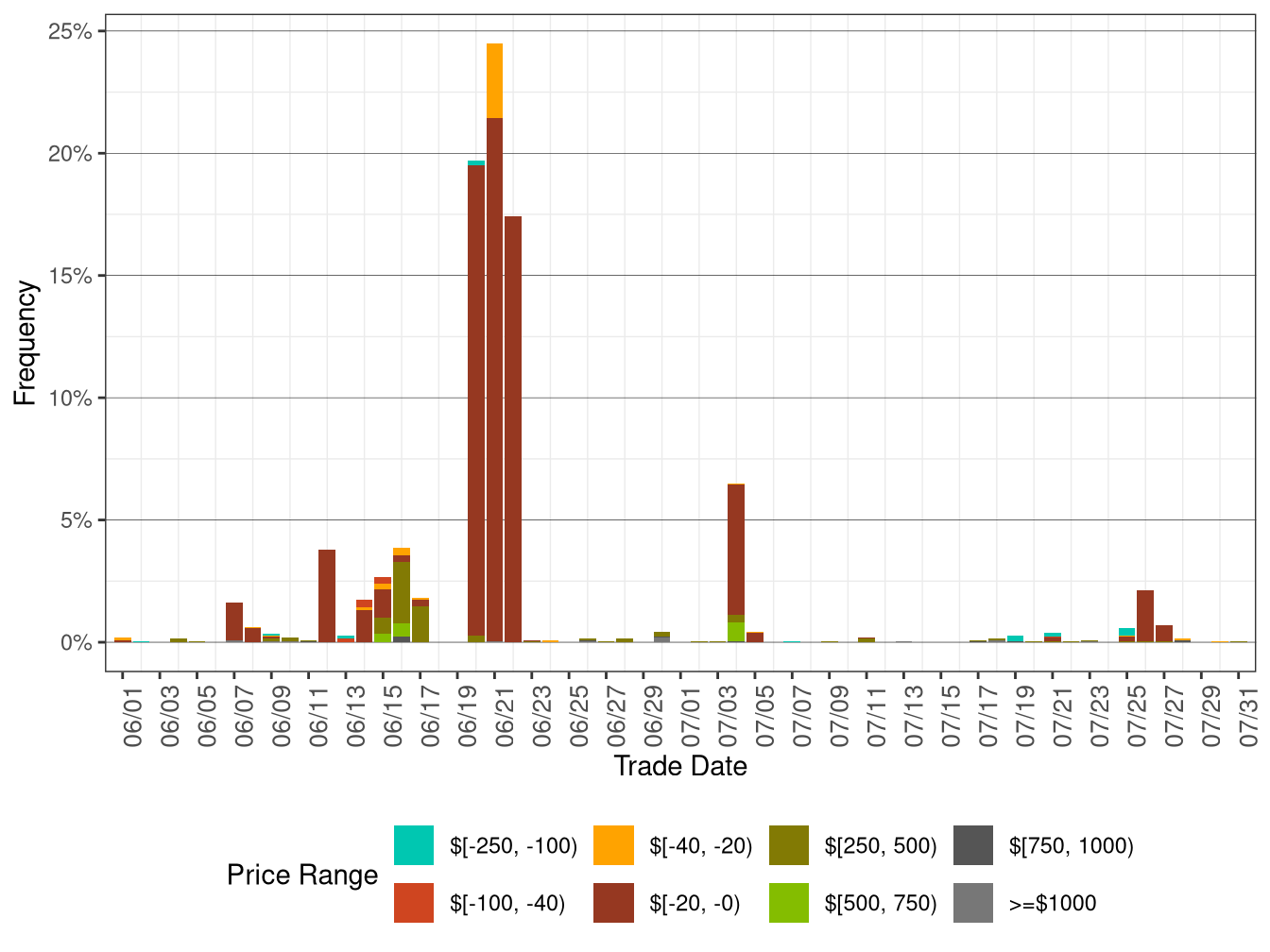
Task: Click the 'Trade Date' x-axis title
Action: coord(680,766)
